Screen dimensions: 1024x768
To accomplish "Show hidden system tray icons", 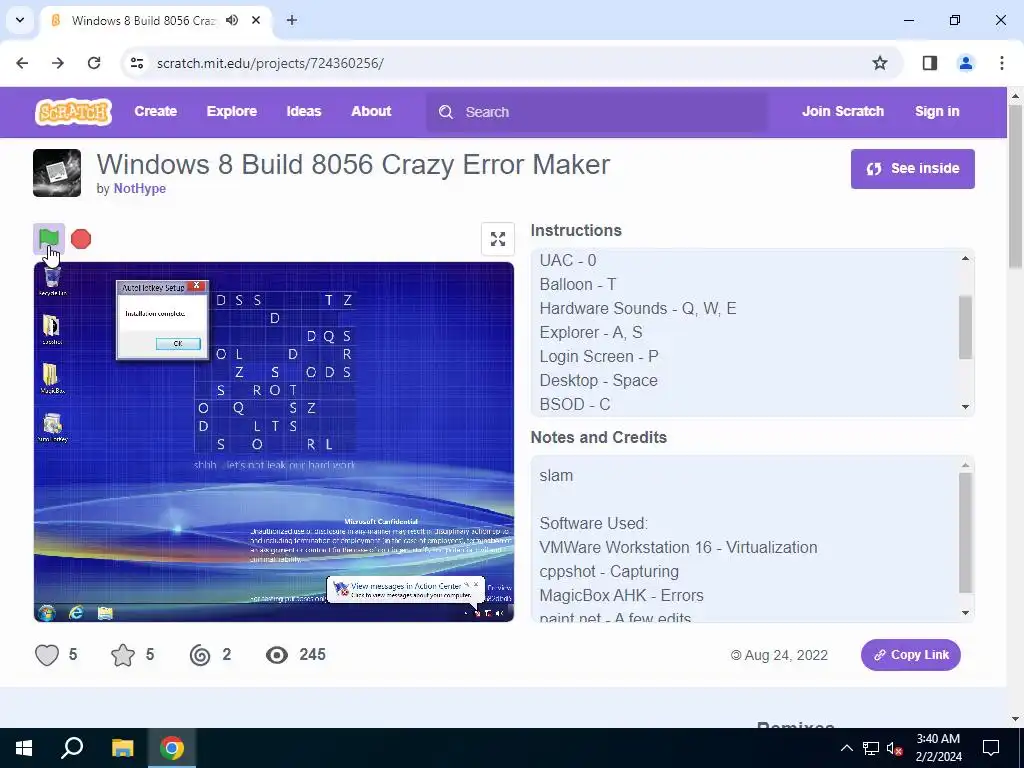I will click(x=846, y=748).
